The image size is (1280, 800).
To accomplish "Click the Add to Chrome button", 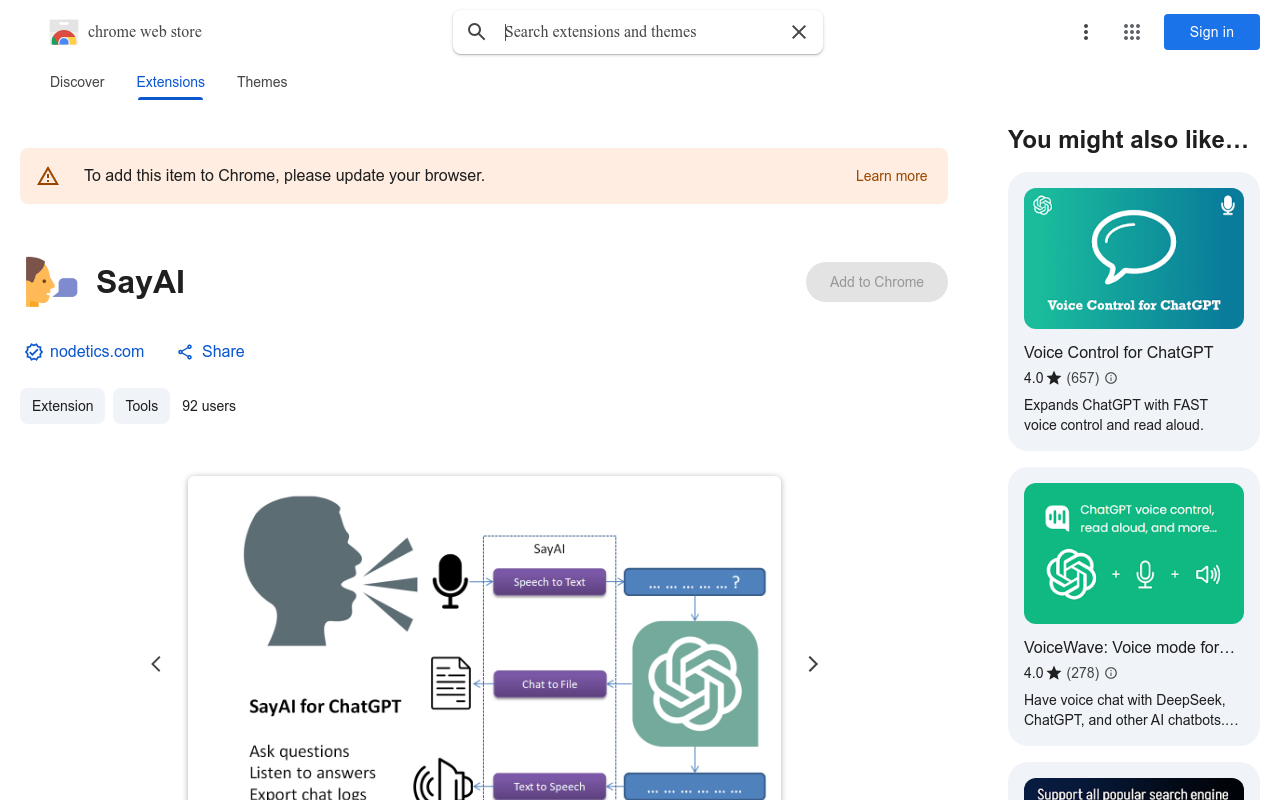I will coord(877,282).
